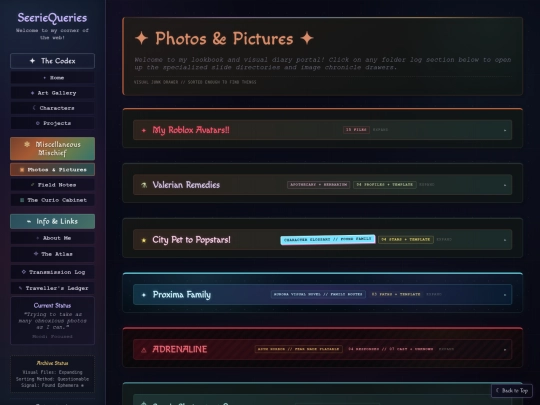Image resolution: width=540 pixels, height=405 pixels.
Task: Expand the Proxima Family section arrow
Action: tap(505, 295)
